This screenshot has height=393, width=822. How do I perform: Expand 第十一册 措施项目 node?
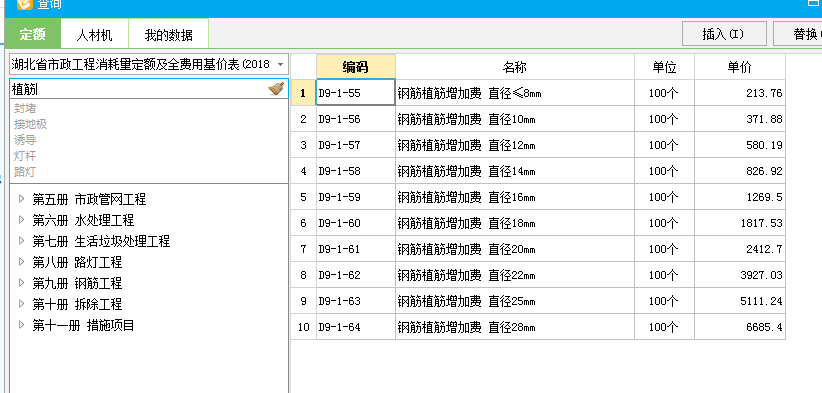point(21,324)
